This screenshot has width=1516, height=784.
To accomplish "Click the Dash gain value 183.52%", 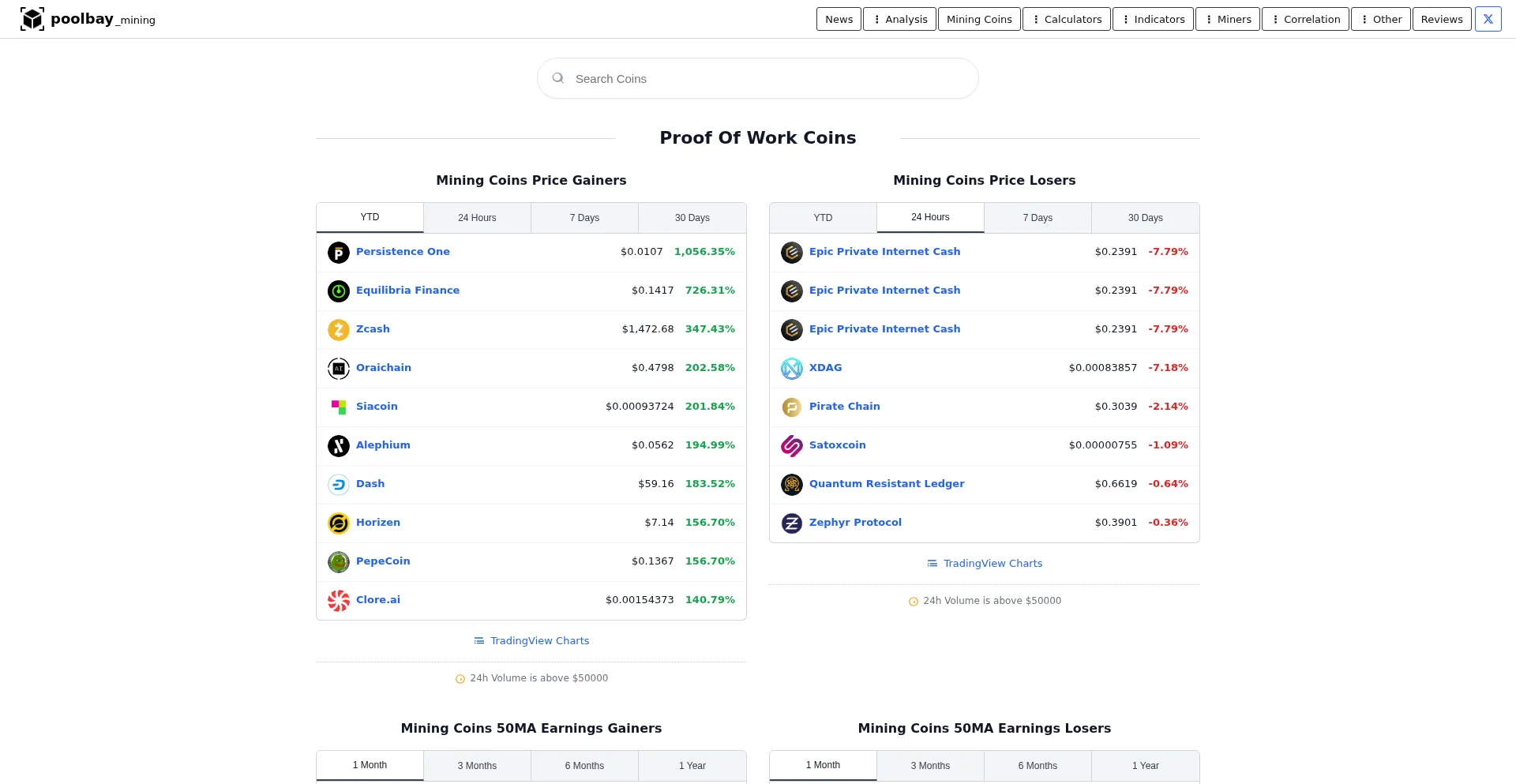I will [x=710, y=484].
